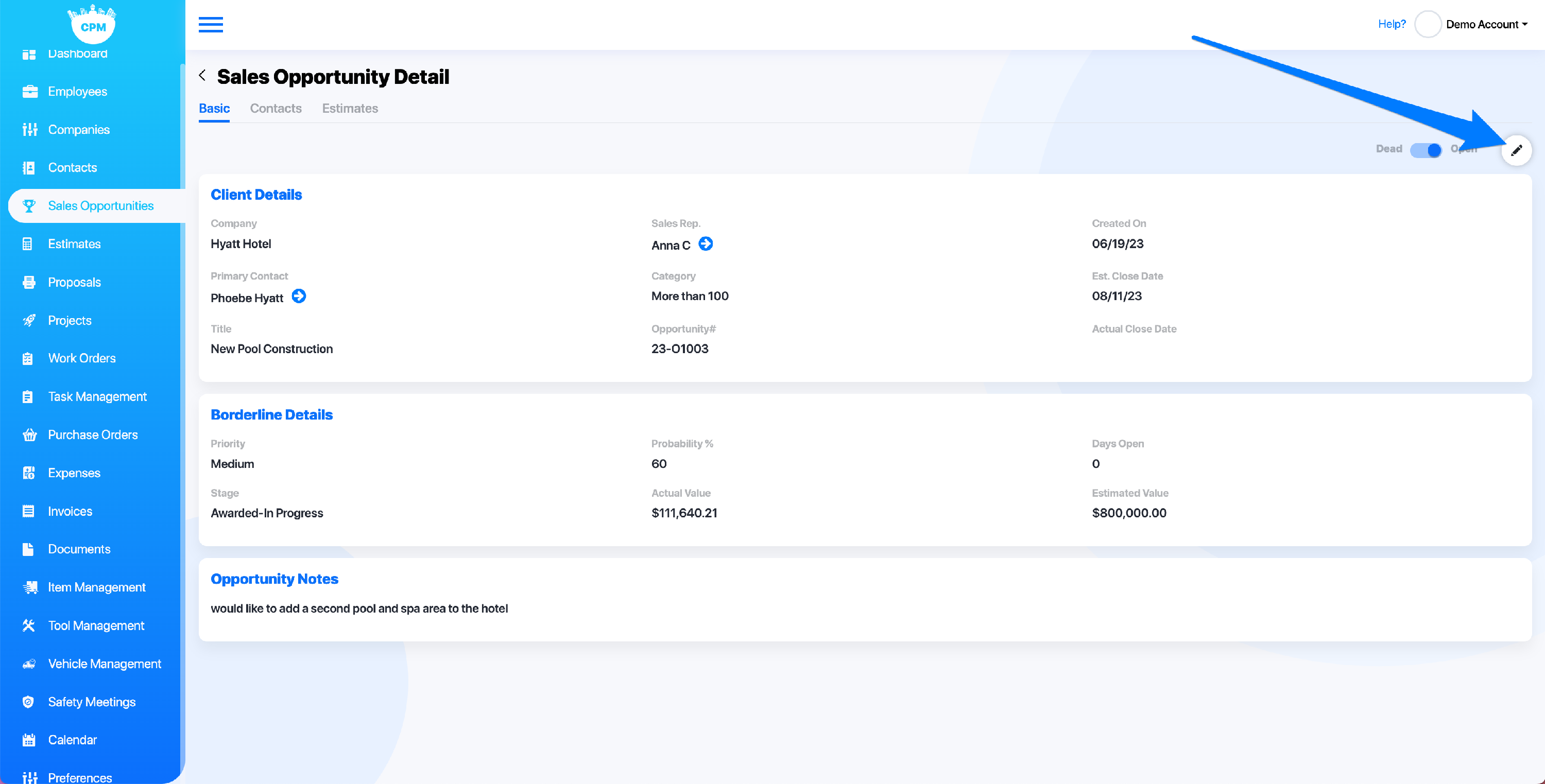Screen dimensions: 1545x784
Task: Click the Invoices sidebar icon
Action: 28,511
